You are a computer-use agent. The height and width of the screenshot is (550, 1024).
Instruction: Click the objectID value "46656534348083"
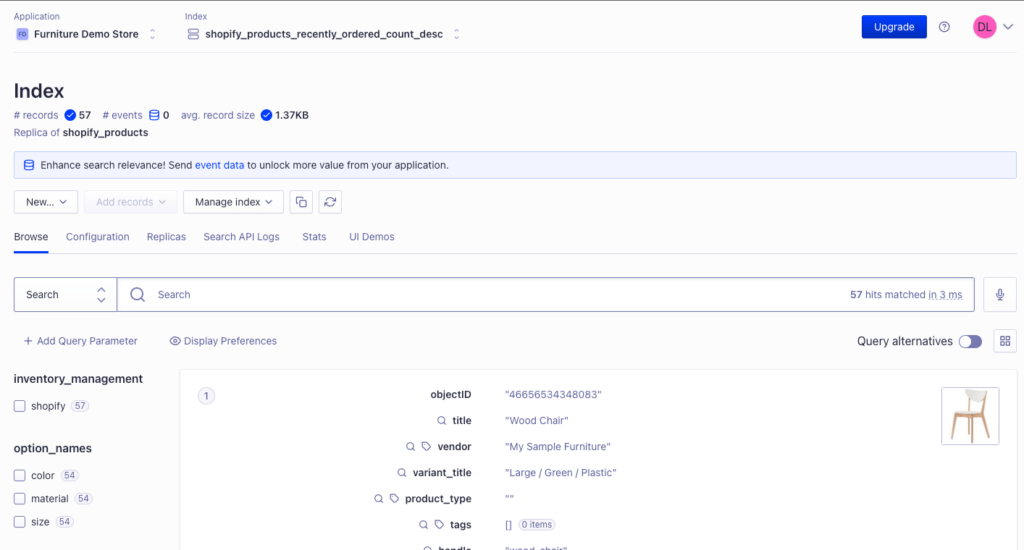click(x=553, y=395)
